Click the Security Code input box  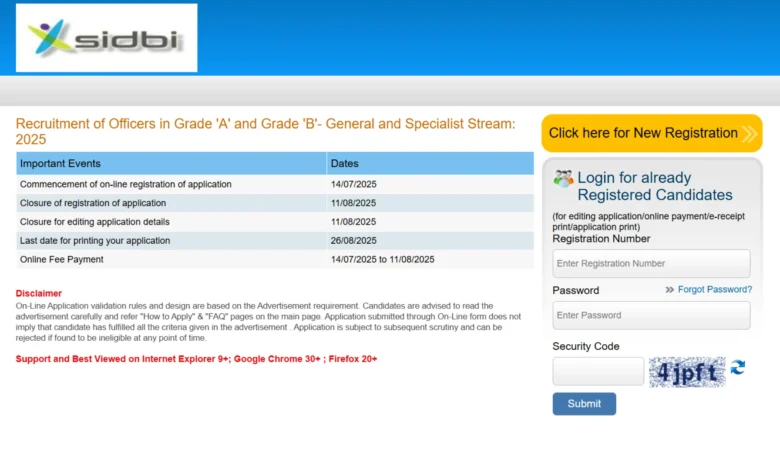click(x=598, y=371)
